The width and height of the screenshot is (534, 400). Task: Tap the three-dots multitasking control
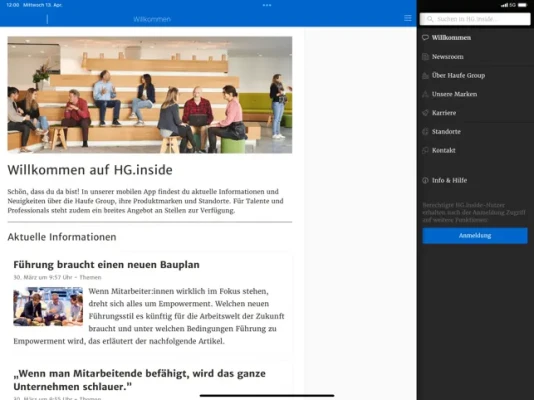pos(267,5)
